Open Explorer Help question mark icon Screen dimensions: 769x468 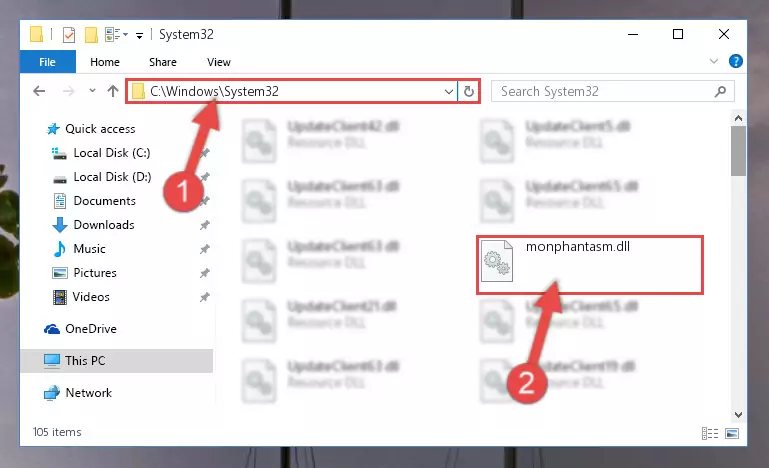pos(735,61)
